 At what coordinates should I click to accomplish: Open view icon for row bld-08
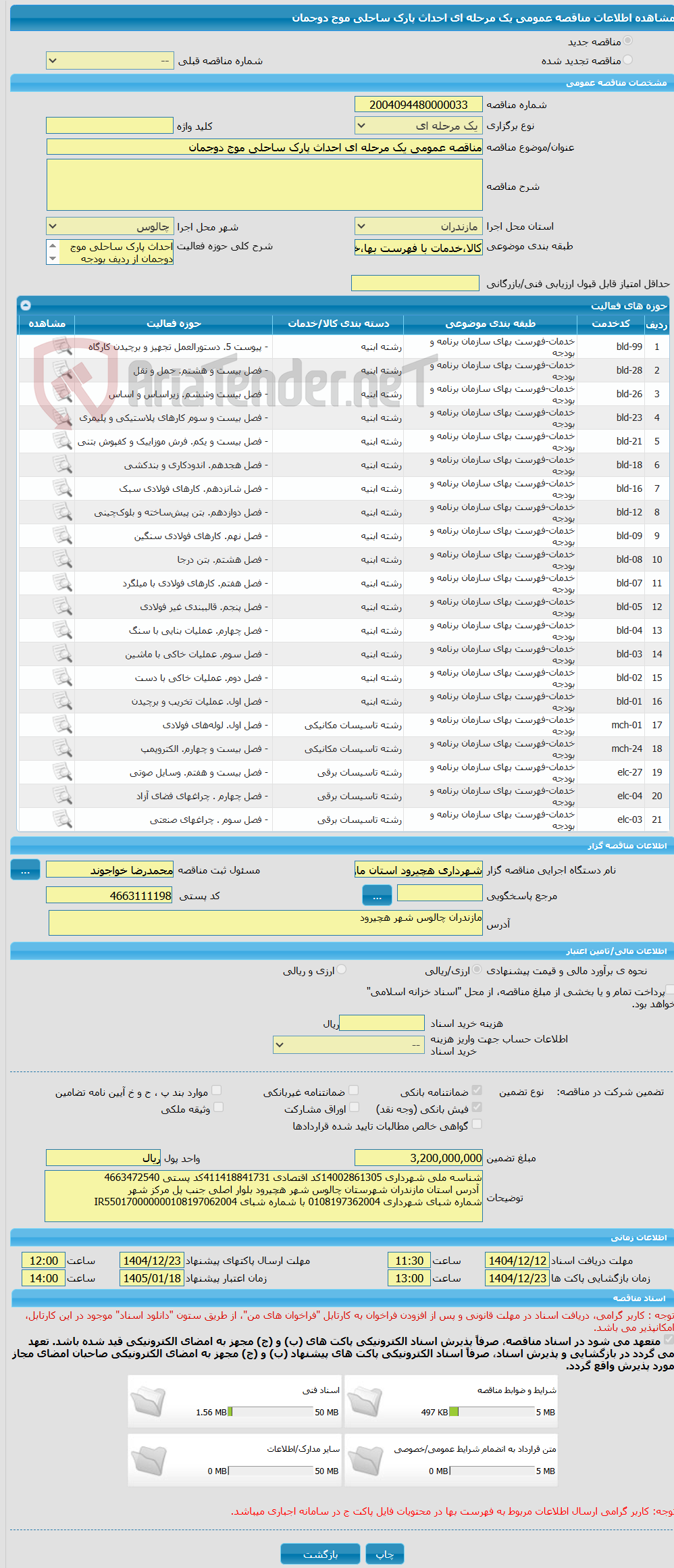click(62, 559)
